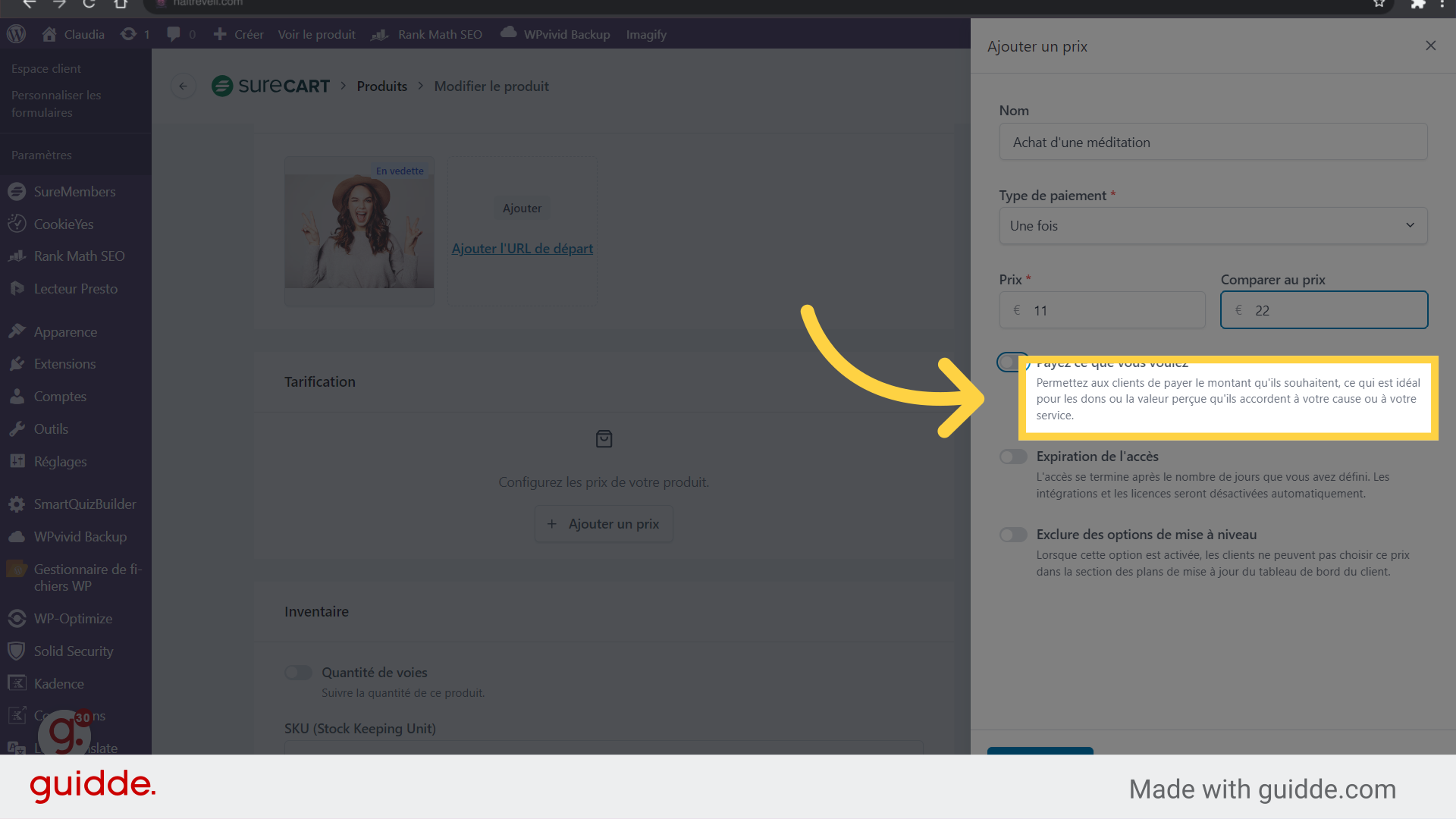Enable Exclure des options de mise à niveau
1456x819 pixels.
(x=1013, y=535)
